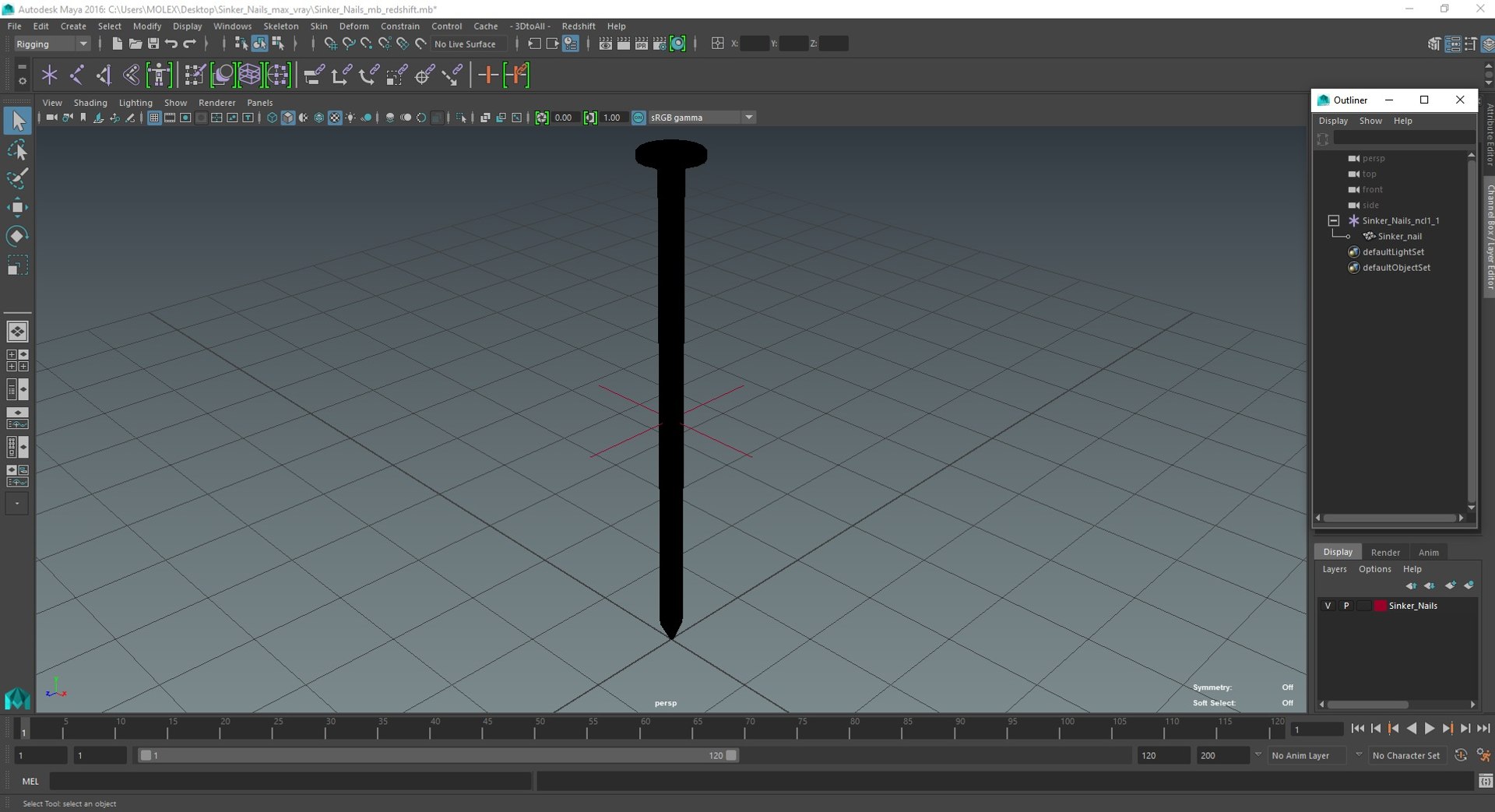Open the Script Editor icon
1495x812 pixels.
[x=1486, y=781]
